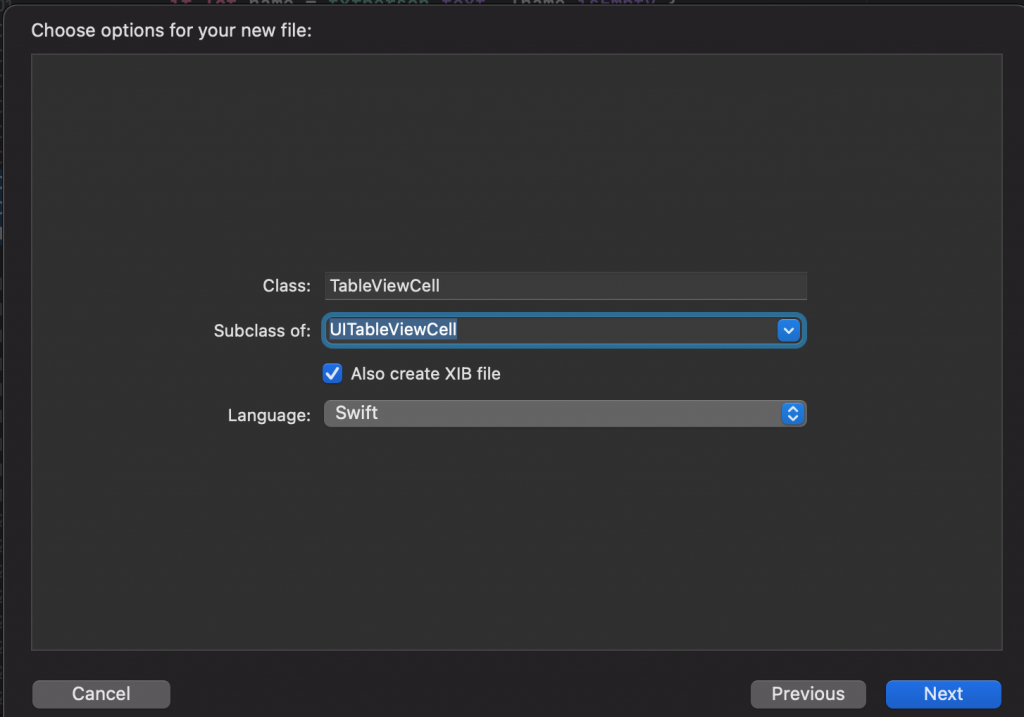This screenshot has height=717, width=1024.
Task: Uncheck Also create XIB file checkbox
Action: (x=332, y=374)
